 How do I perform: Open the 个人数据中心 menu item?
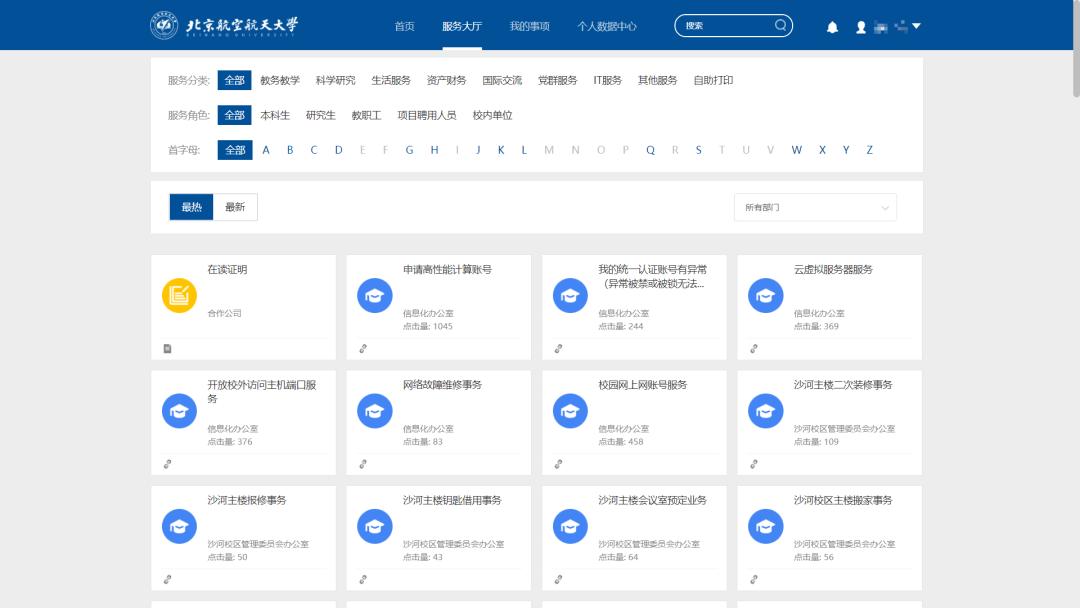click(x=606, y=26)
